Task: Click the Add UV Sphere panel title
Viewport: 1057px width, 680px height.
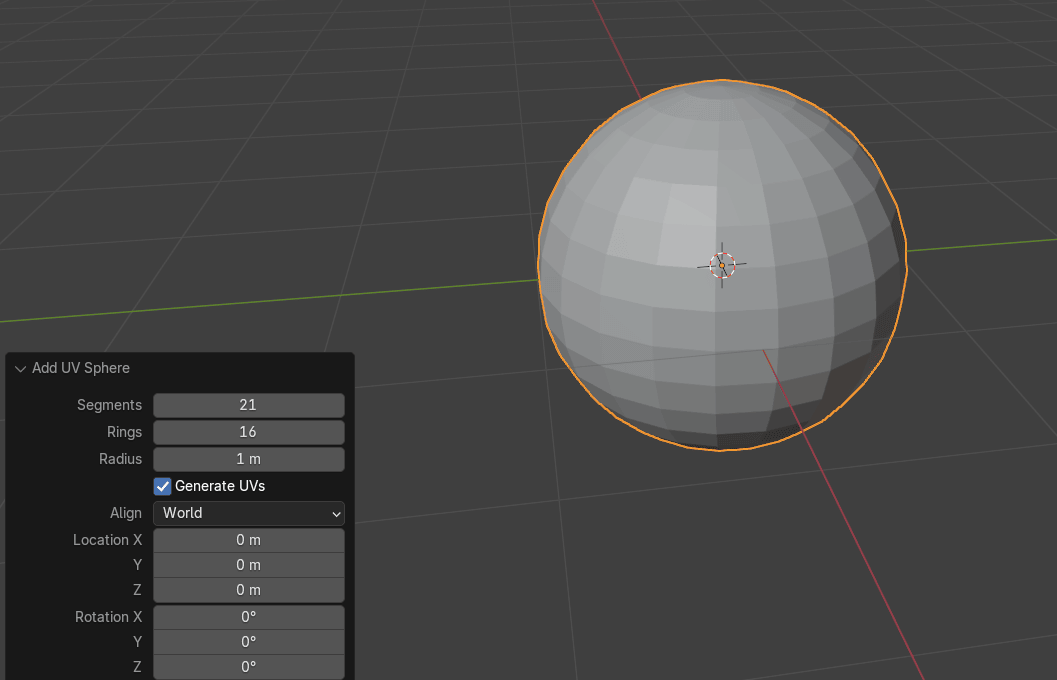Action: pyautogui.click(x=81, y=368)
